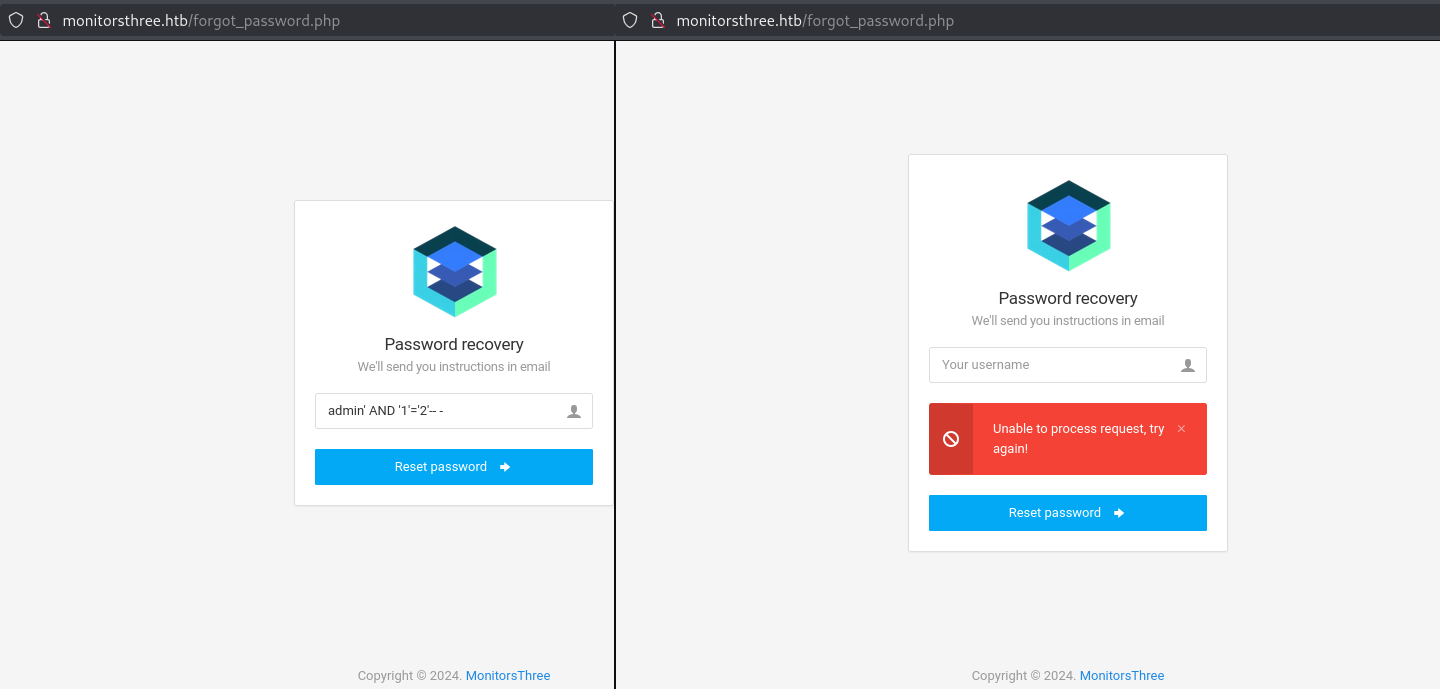Click Reset password below the red error alert

coord(1068,513)
